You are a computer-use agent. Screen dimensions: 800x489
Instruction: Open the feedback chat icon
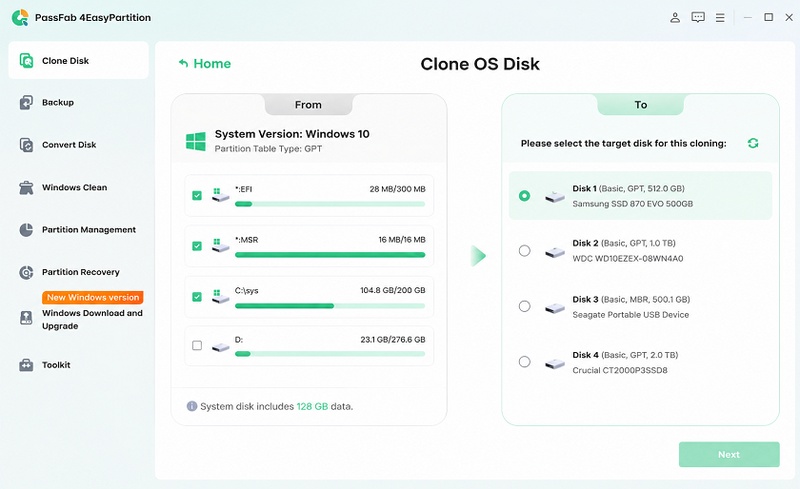click(x=698, y=18)
